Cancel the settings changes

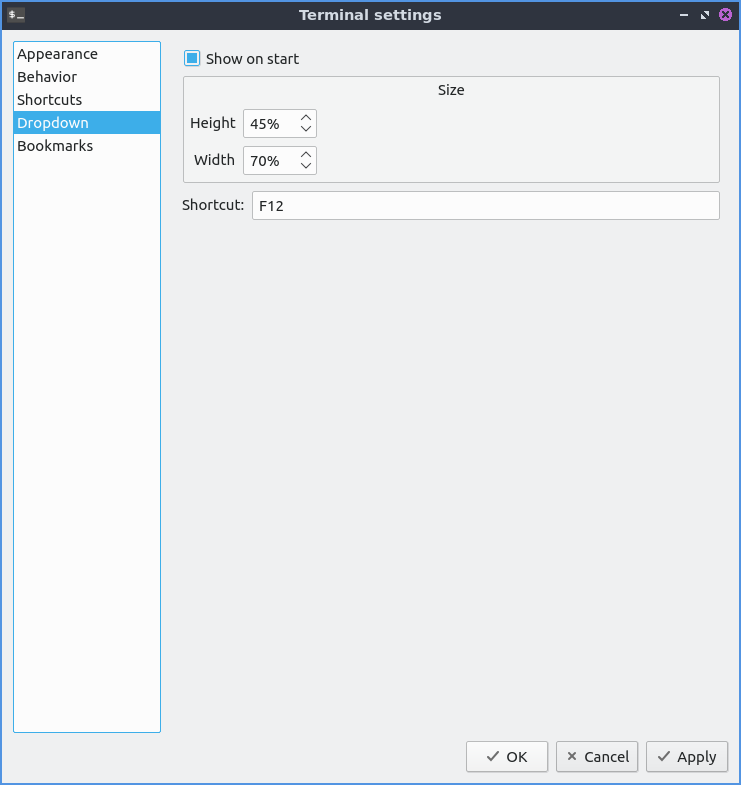coord(597,757)
